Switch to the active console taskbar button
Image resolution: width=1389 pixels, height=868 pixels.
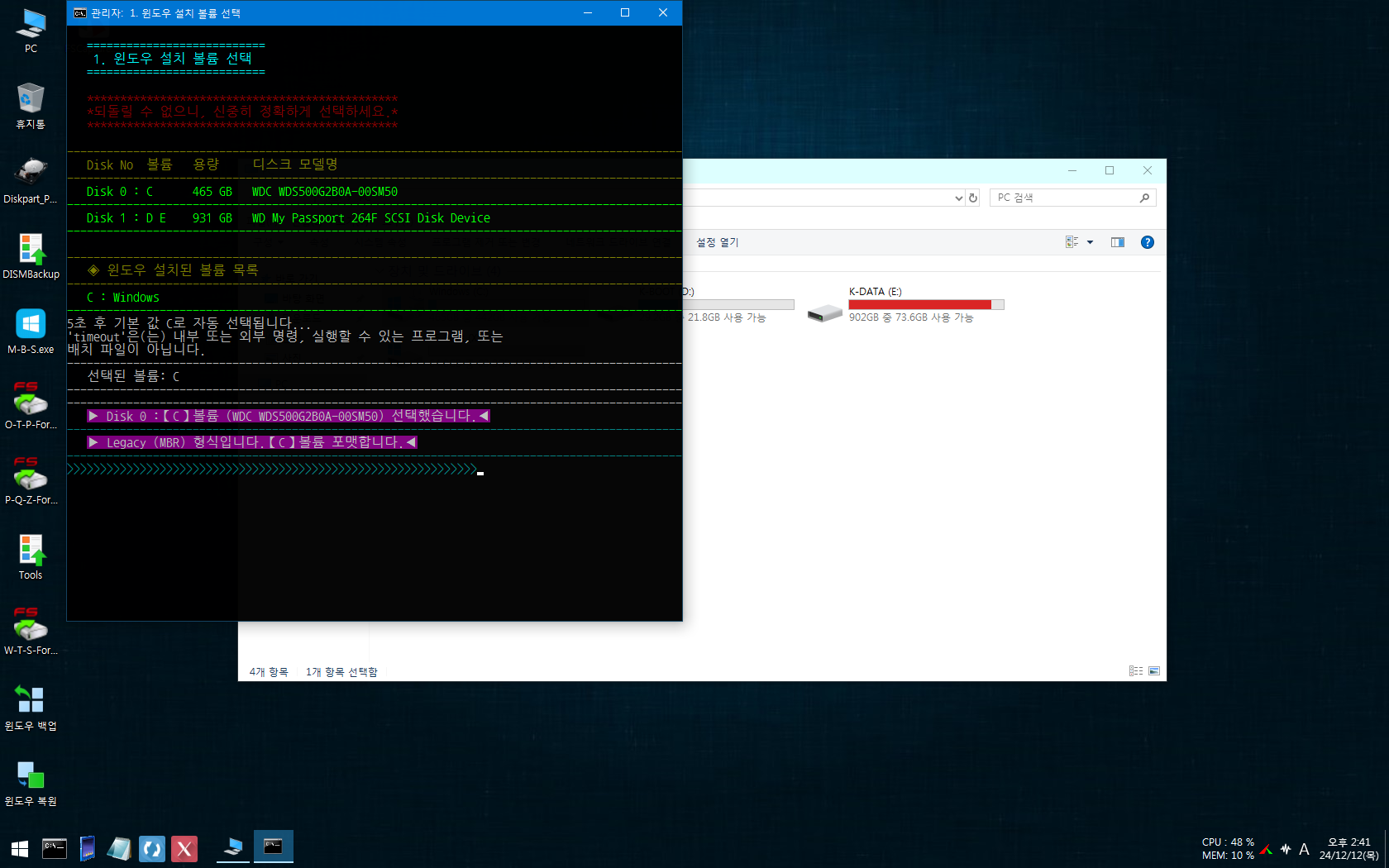click(274, 847)
